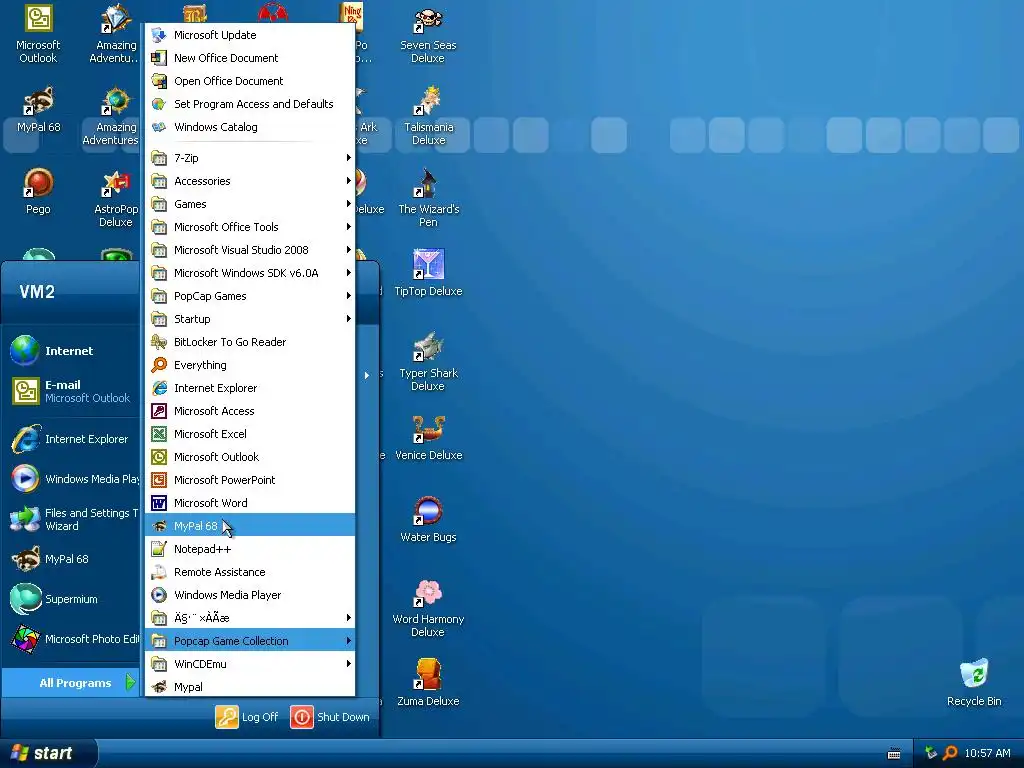
Task: Expand the 7-Zip program folder
Action: (x=250, y=158)
